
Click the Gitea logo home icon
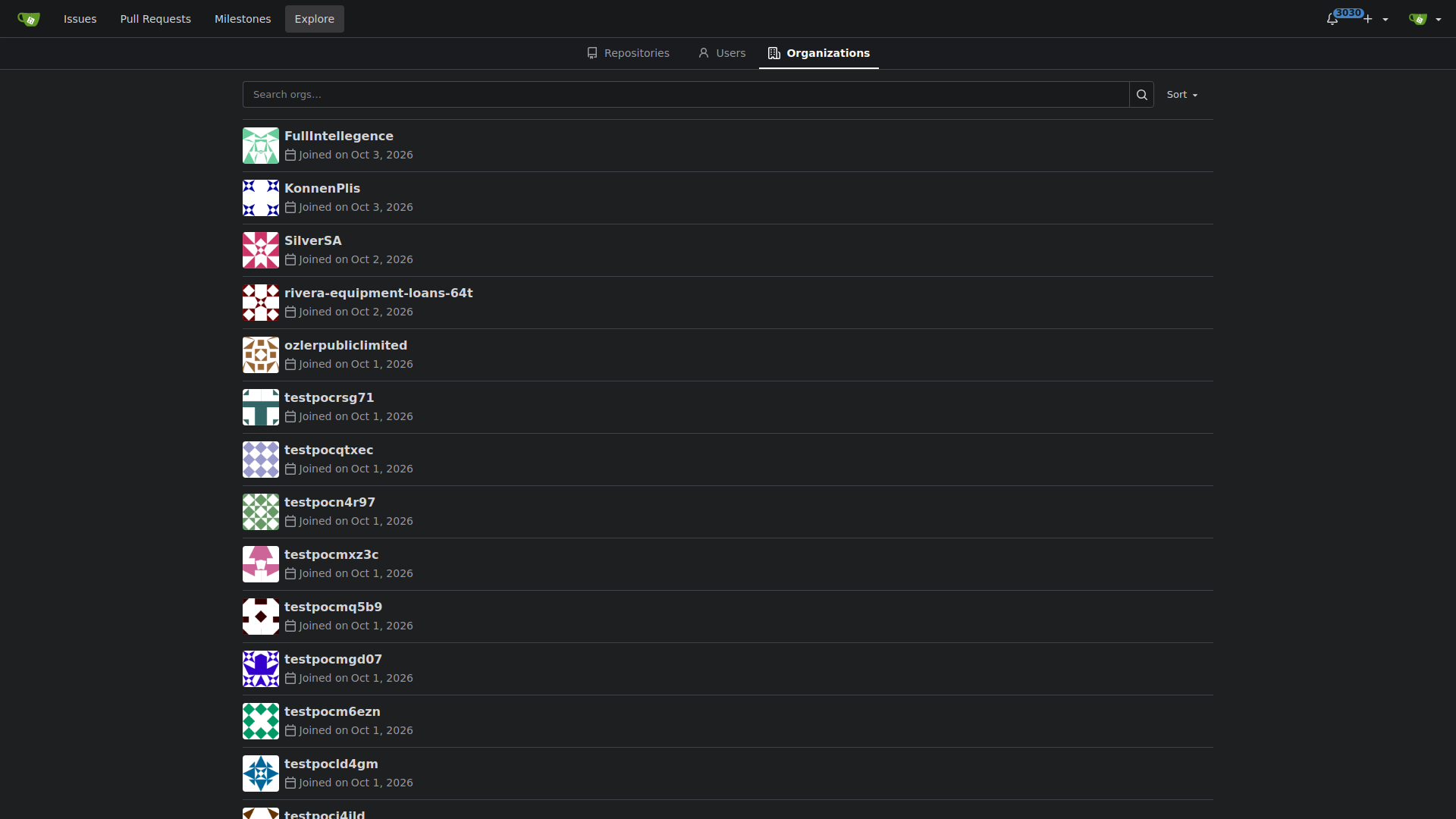pos(29,19)
